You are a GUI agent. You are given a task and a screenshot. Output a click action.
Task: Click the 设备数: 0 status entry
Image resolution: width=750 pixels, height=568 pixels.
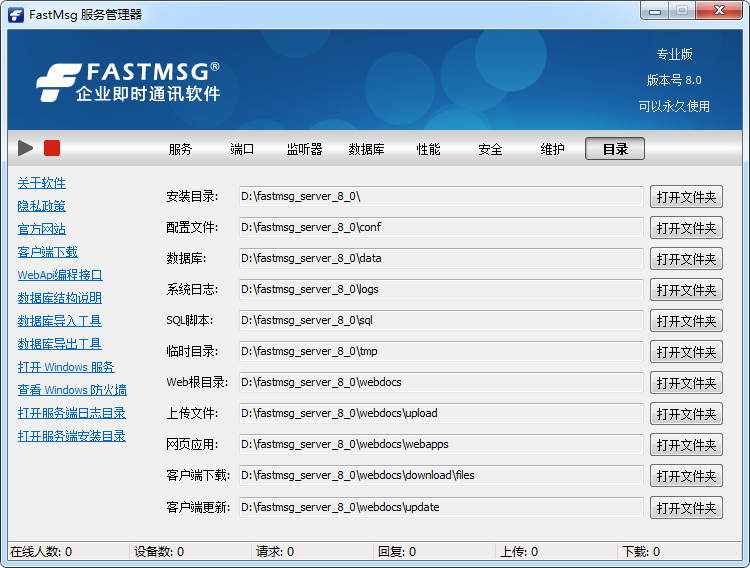pos(159,552)
